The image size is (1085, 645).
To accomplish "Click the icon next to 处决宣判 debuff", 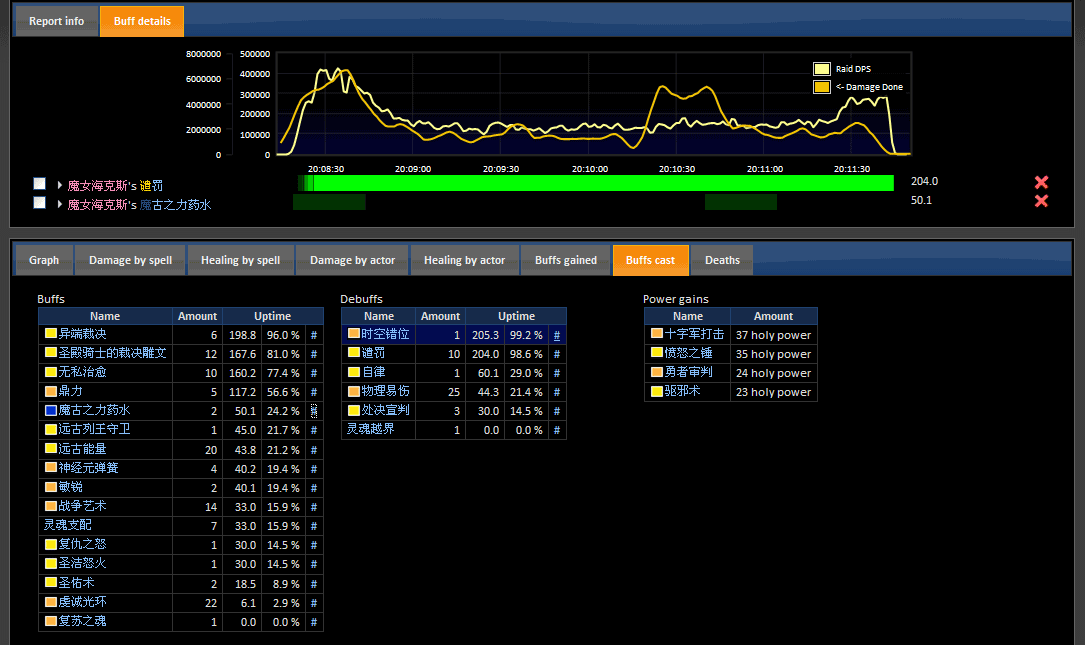I will (354, 410).
